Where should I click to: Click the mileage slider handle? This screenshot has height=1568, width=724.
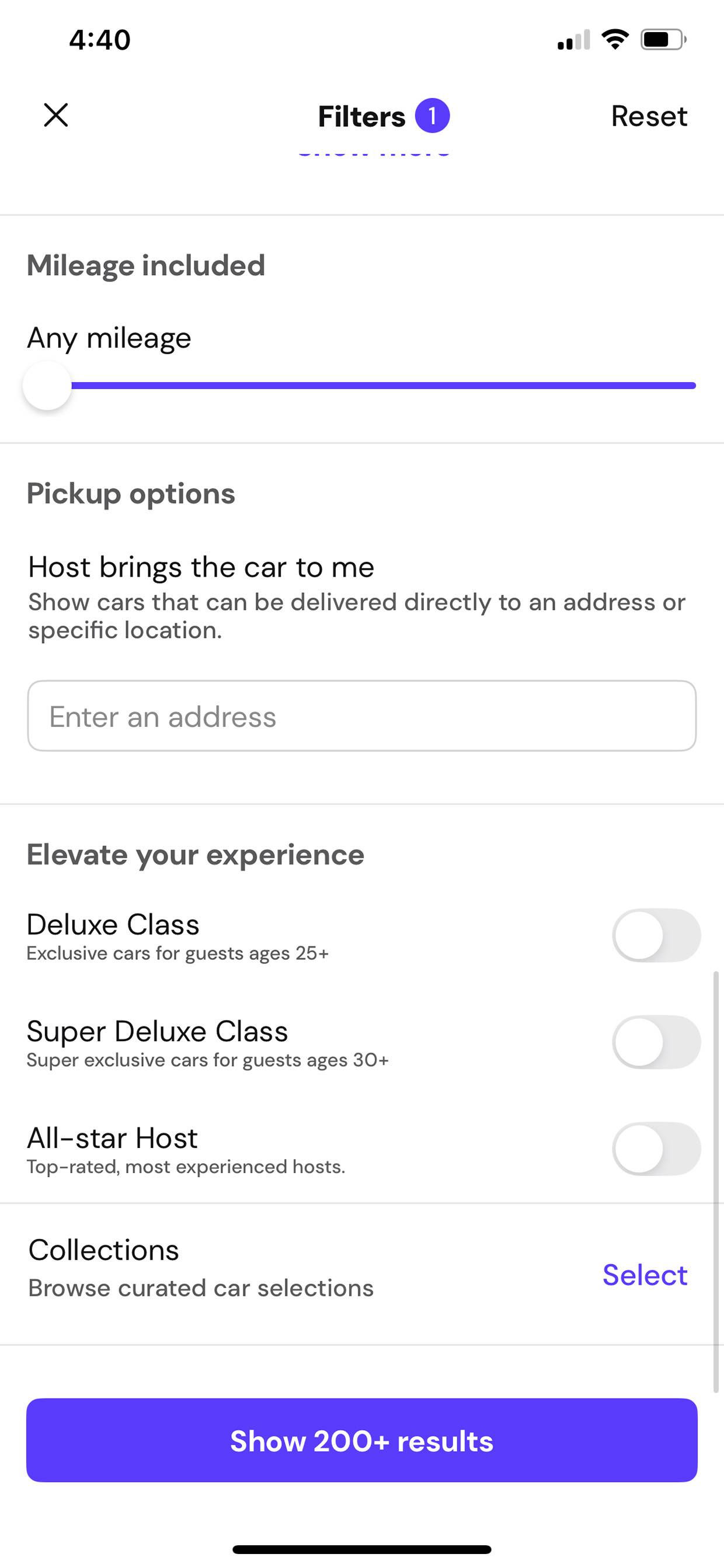pyautogui.click(x=47, y=386)
